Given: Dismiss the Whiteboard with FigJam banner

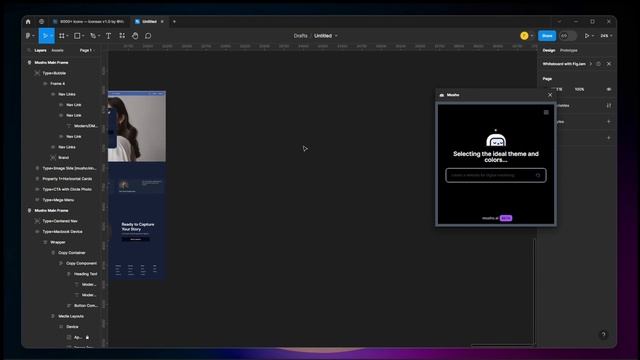Looking at the screenshot, I should coord(609,64).
